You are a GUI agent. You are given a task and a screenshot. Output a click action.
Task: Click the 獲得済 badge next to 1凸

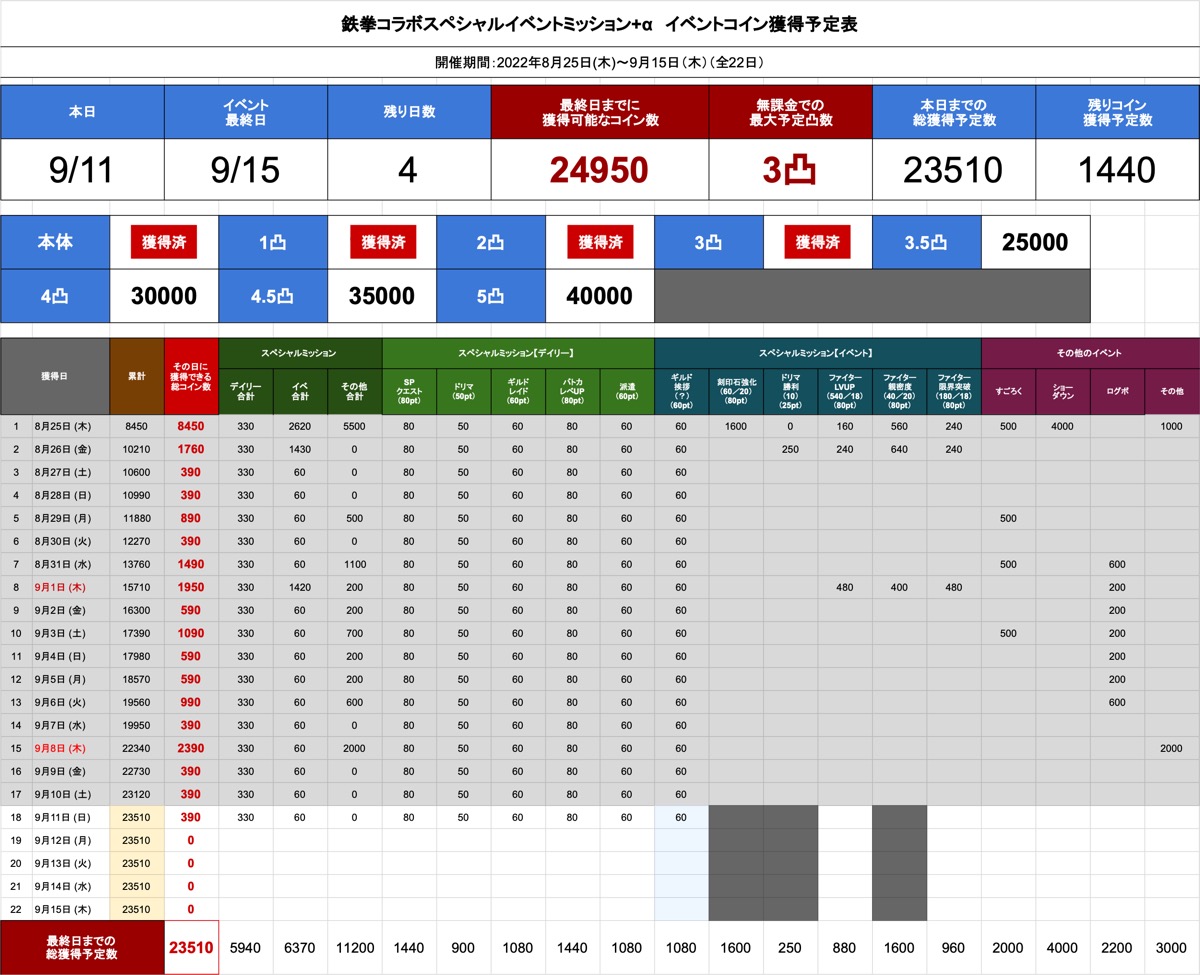tap(382, 242)
